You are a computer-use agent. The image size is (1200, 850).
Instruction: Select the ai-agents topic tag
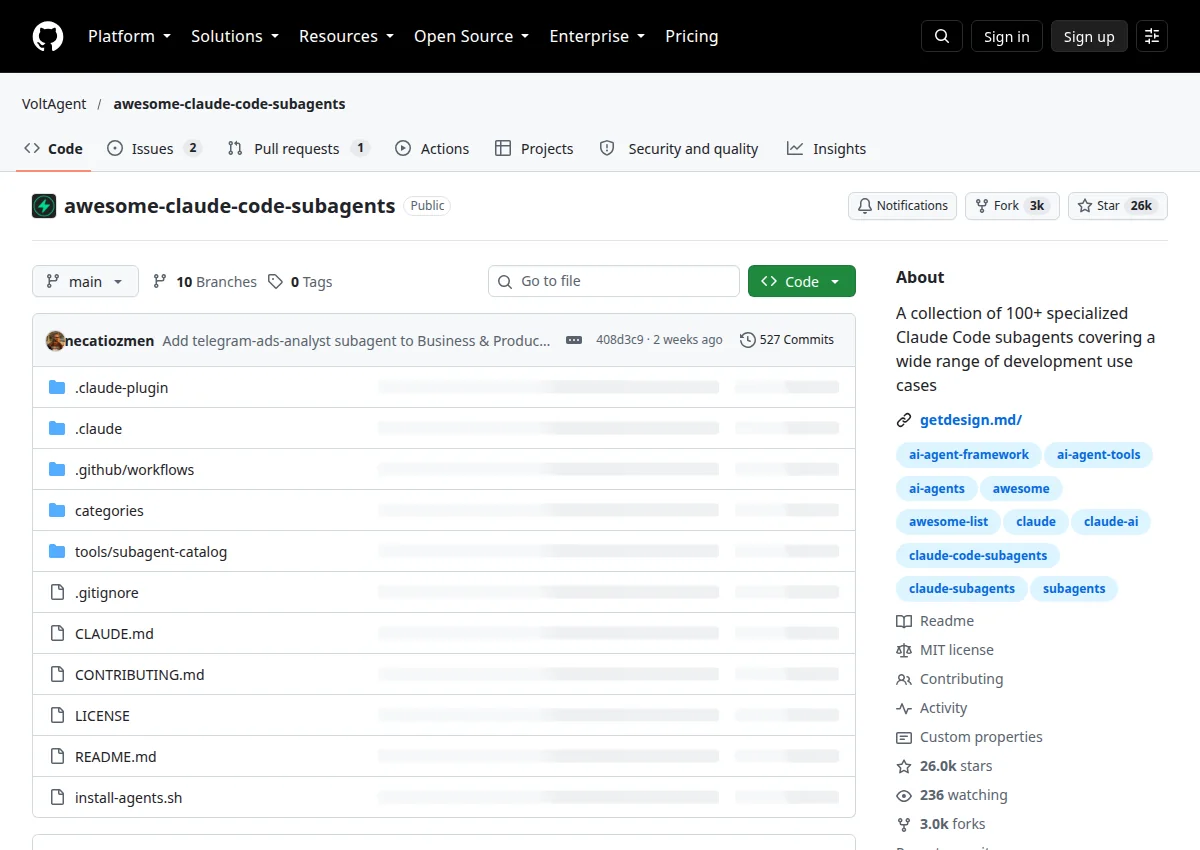(x=937, y=488)
